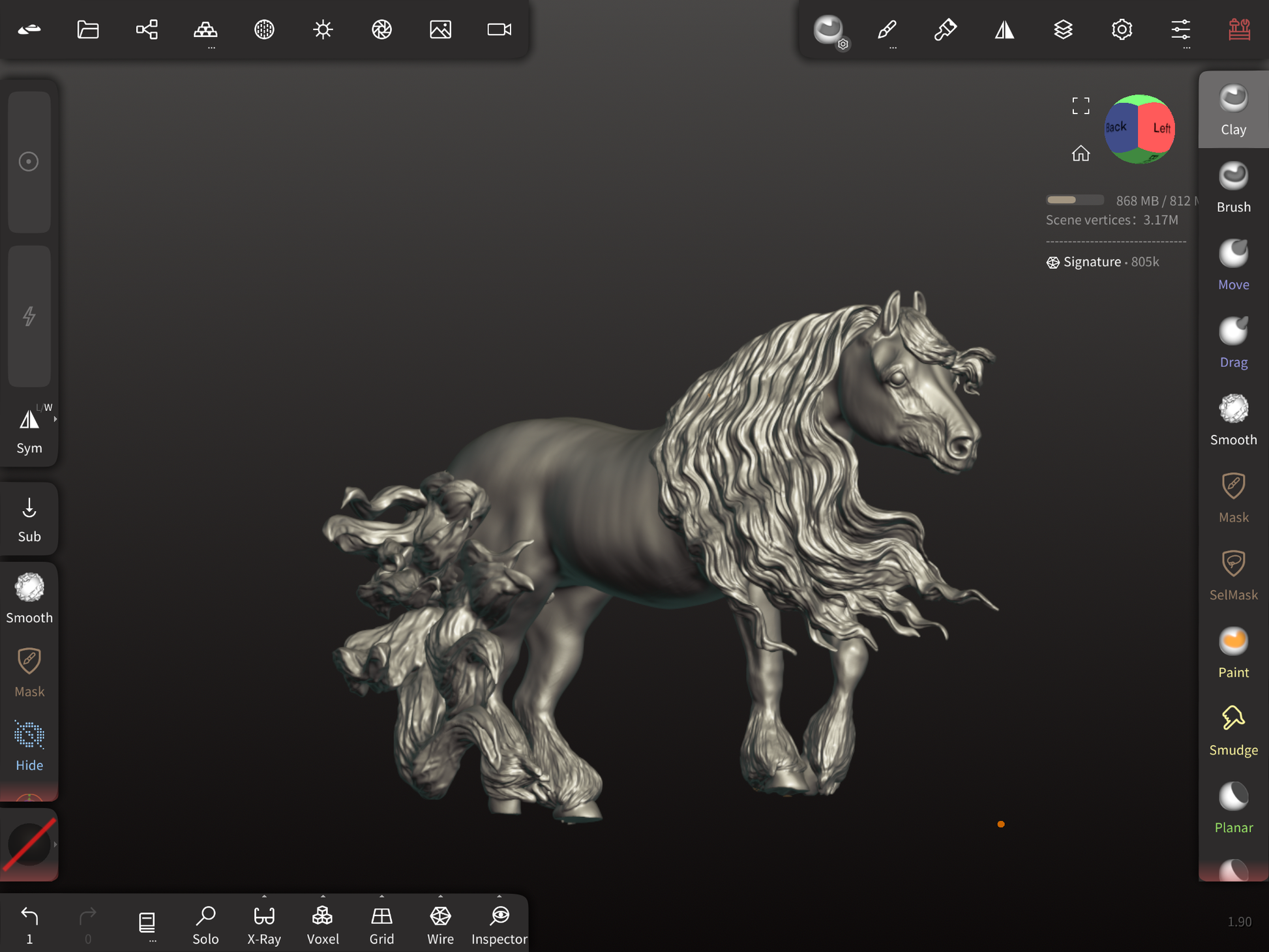
Task: Open the Layers stack panel
Action: [1063, 29]
